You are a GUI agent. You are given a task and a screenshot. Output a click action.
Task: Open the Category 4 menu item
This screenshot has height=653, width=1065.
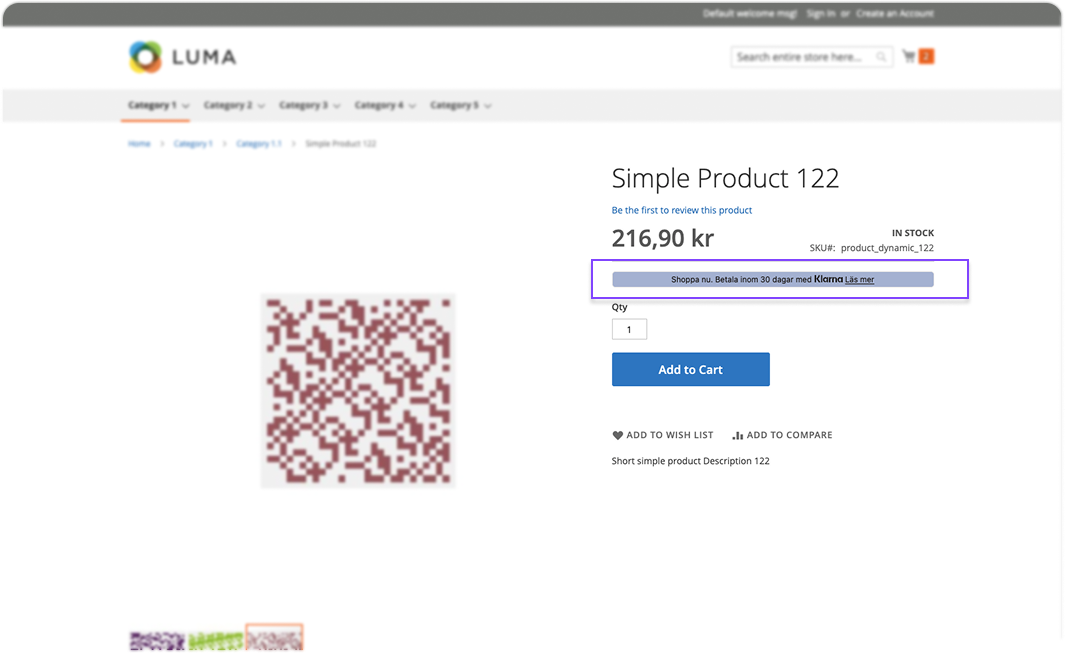coord(379,105)
